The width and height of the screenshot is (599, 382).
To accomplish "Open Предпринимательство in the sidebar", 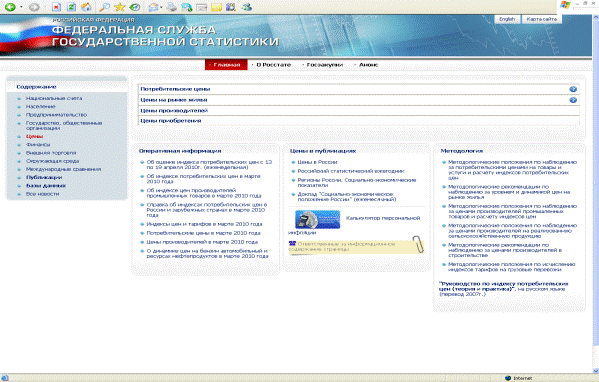I will 56,115.
